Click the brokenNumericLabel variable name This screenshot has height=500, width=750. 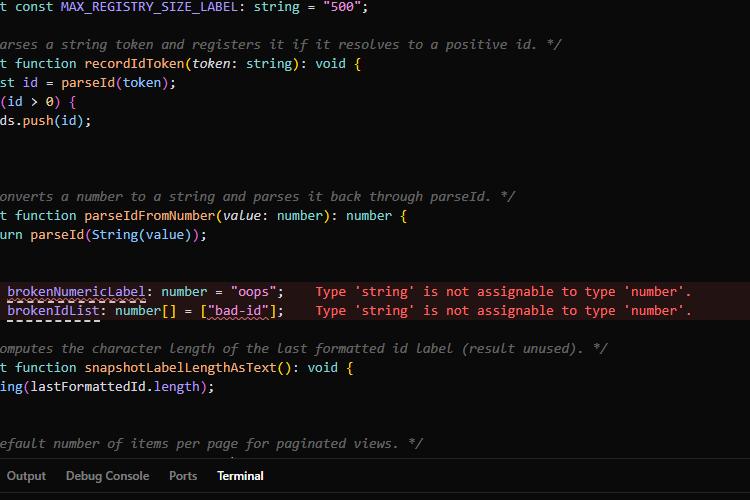76,291
